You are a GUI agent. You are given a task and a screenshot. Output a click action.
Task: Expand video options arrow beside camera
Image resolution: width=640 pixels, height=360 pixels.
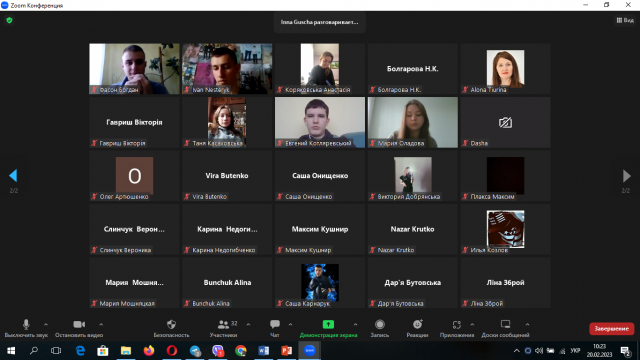coord(101,324)
